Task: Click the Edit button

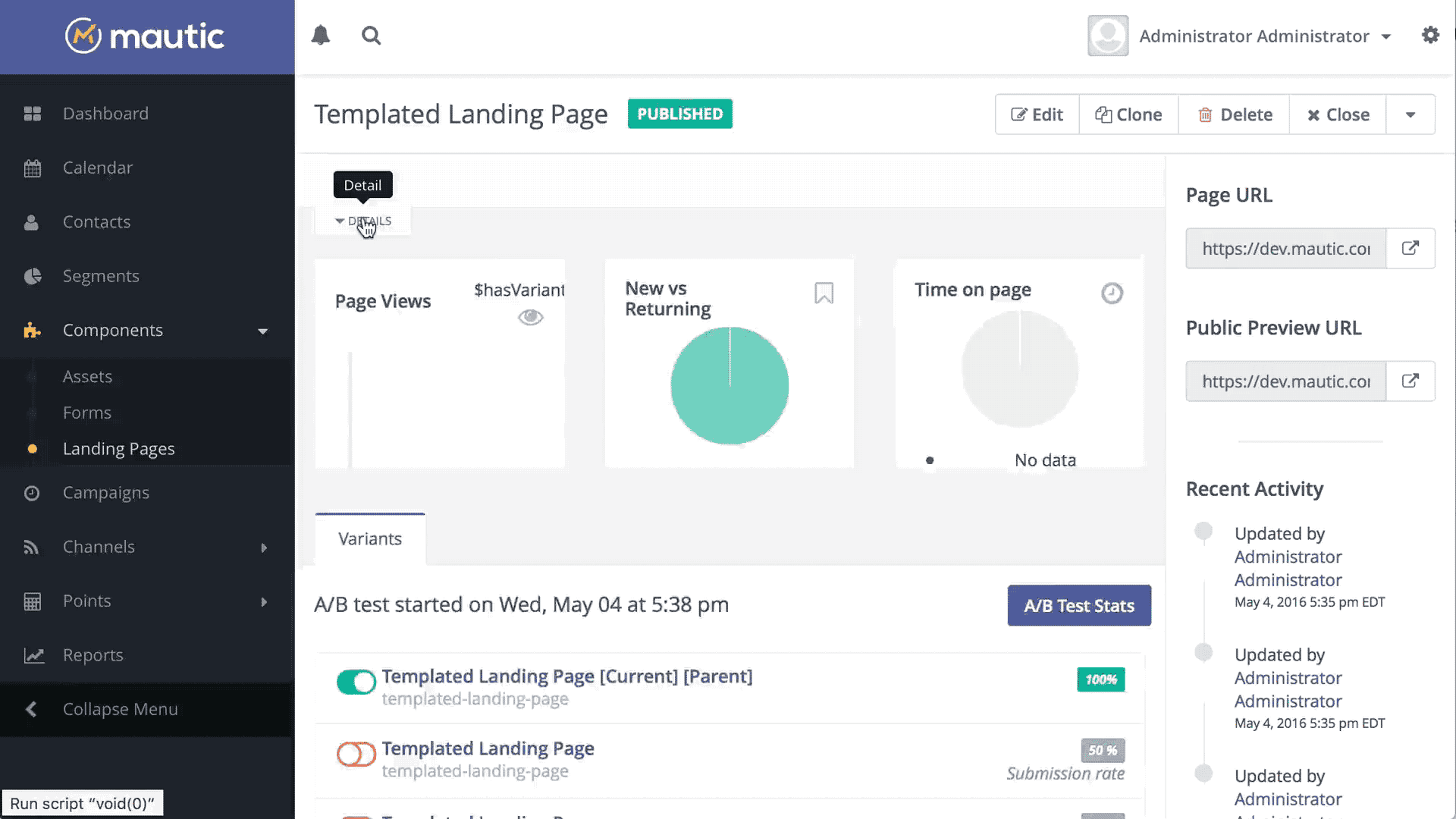Action: click(x=1037, y=115)
